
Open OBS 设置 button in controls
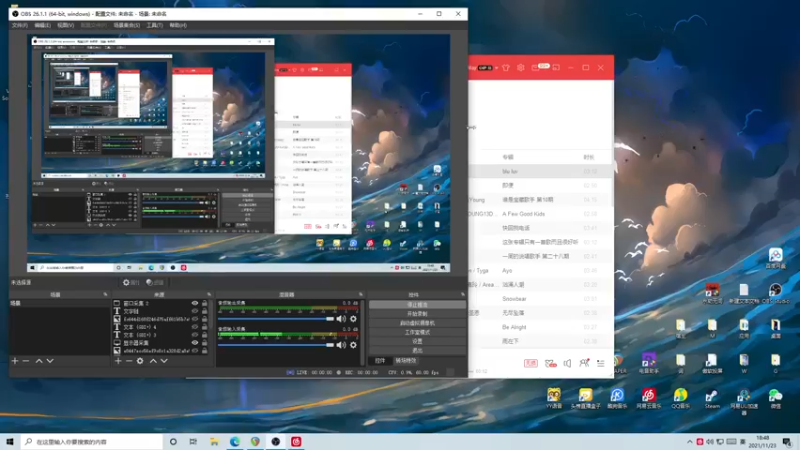[x=417, y=341]
